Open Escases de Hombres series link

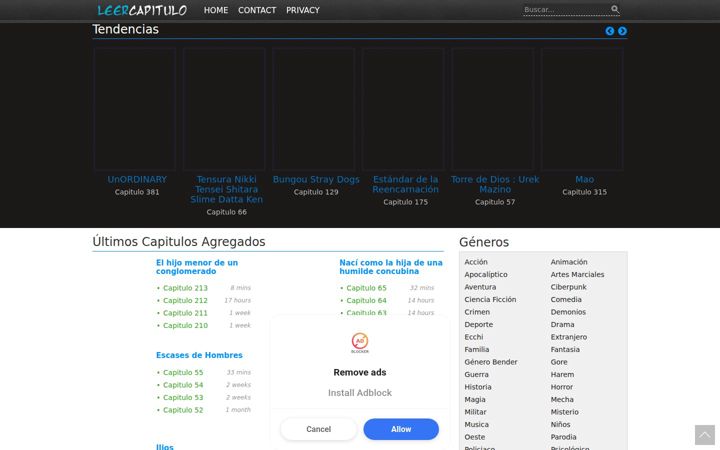(199, 355)
